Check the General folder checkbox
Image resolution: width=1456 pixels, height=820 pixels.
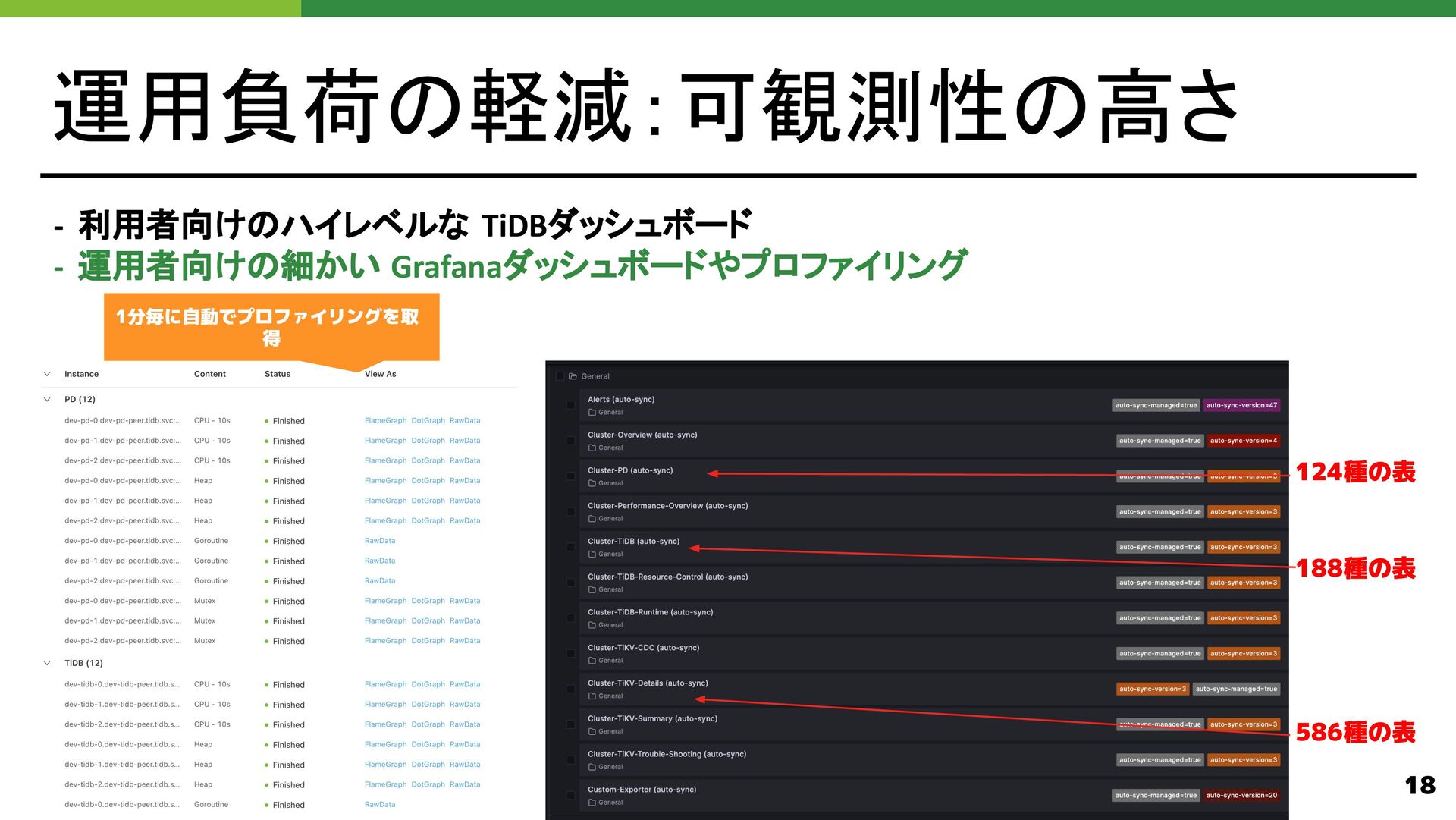560,376
